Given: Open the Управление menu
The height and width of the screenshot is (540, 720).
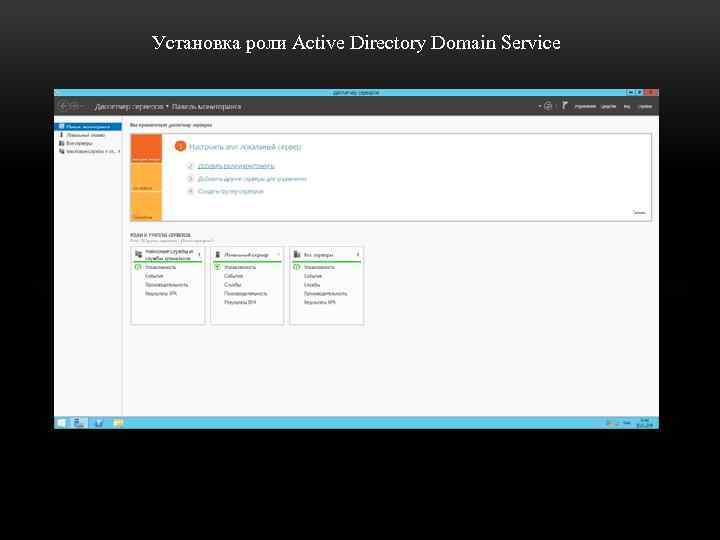Looking at the screenshot, I should 585,106.
